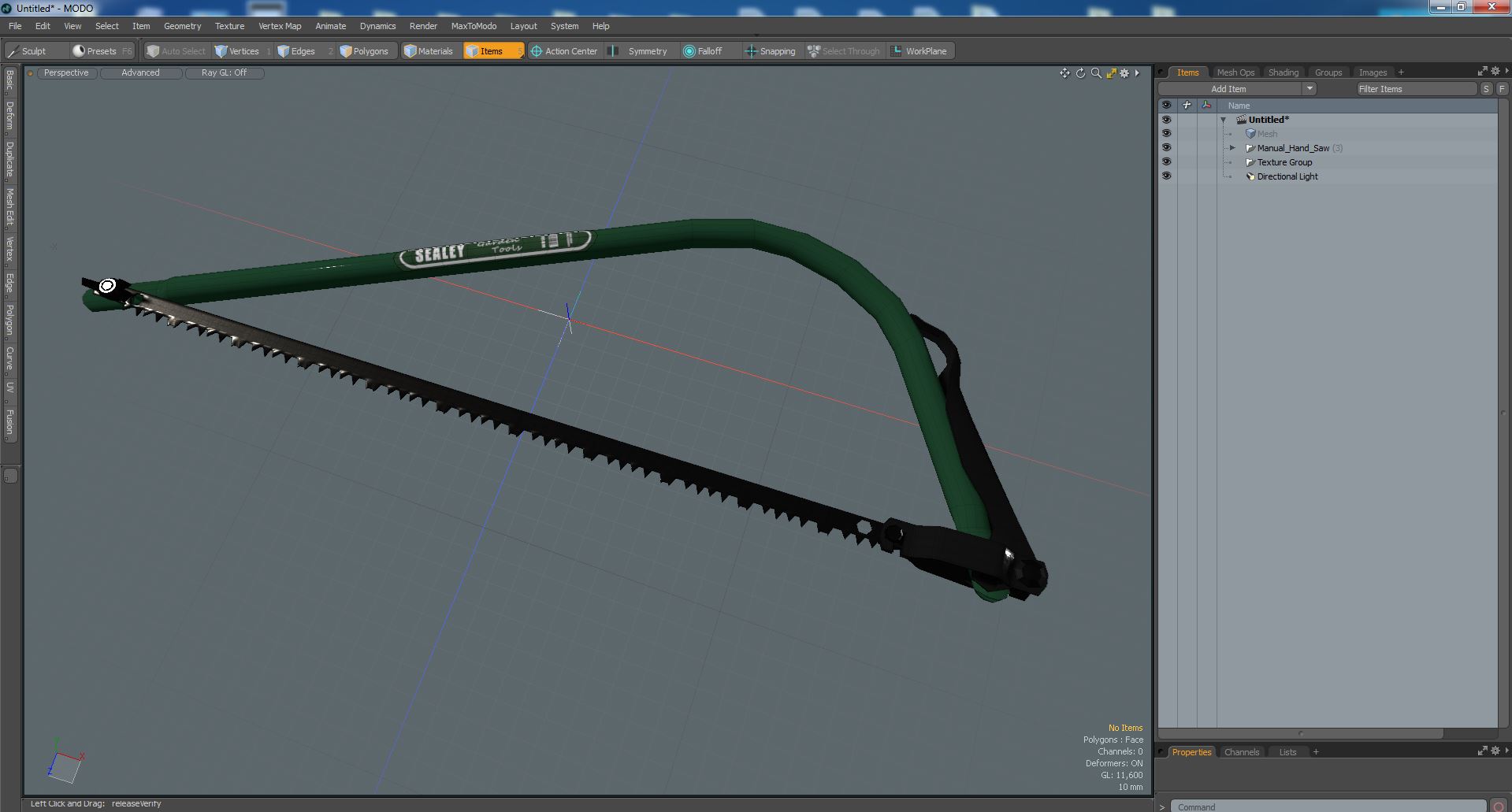Viewport: 1512px width, 812px height.
Task: Expand Items panel options arrow
Action: pyautogui.click(x=1506, y=71)
